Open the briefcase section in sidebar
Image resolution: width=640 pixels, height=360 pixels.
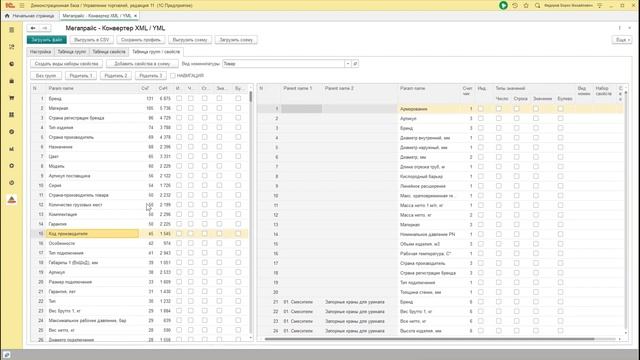tap(12, 81)
